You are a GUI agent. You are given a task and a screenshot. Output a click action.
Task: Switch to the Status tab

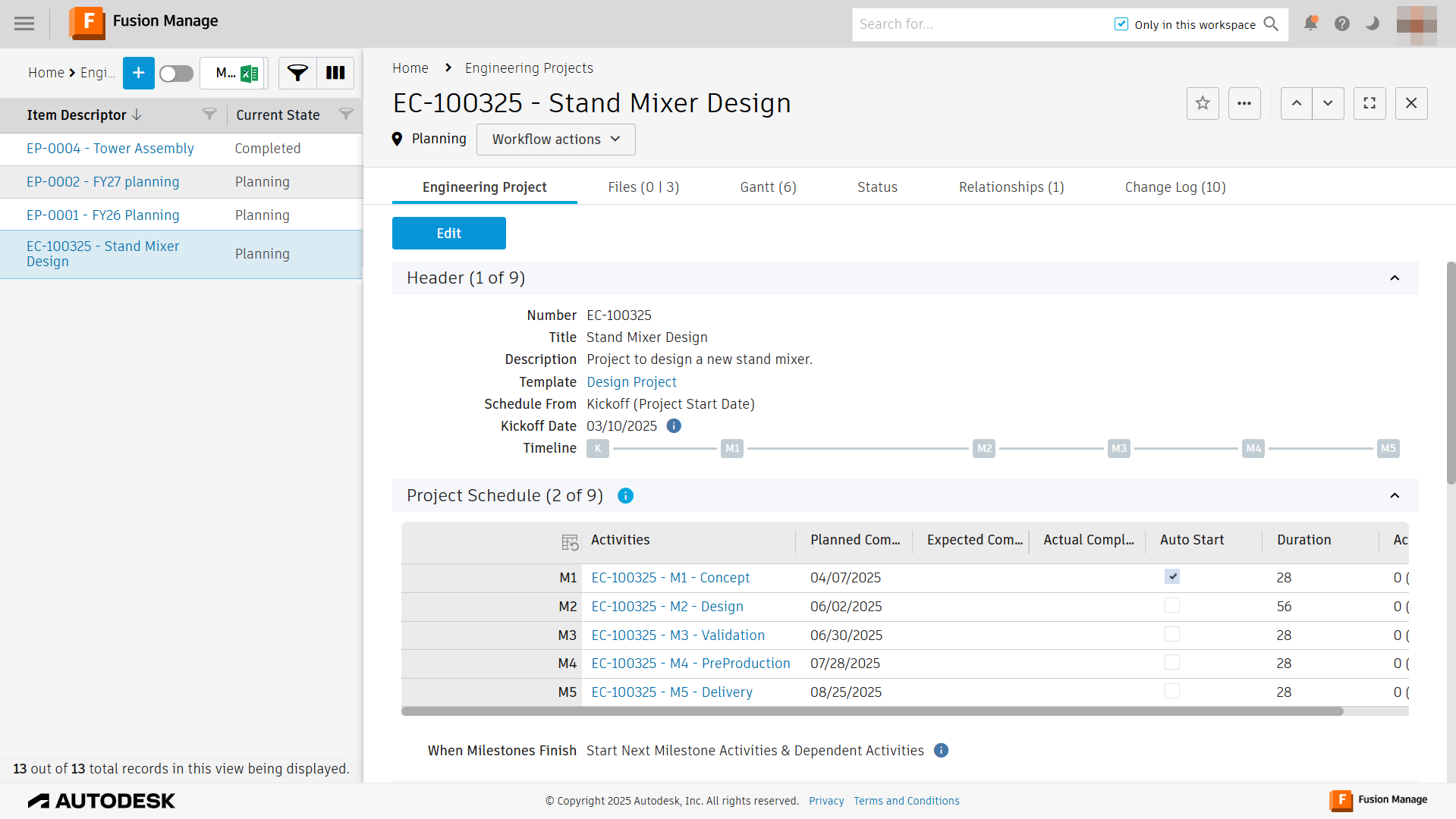coord(877,187)
